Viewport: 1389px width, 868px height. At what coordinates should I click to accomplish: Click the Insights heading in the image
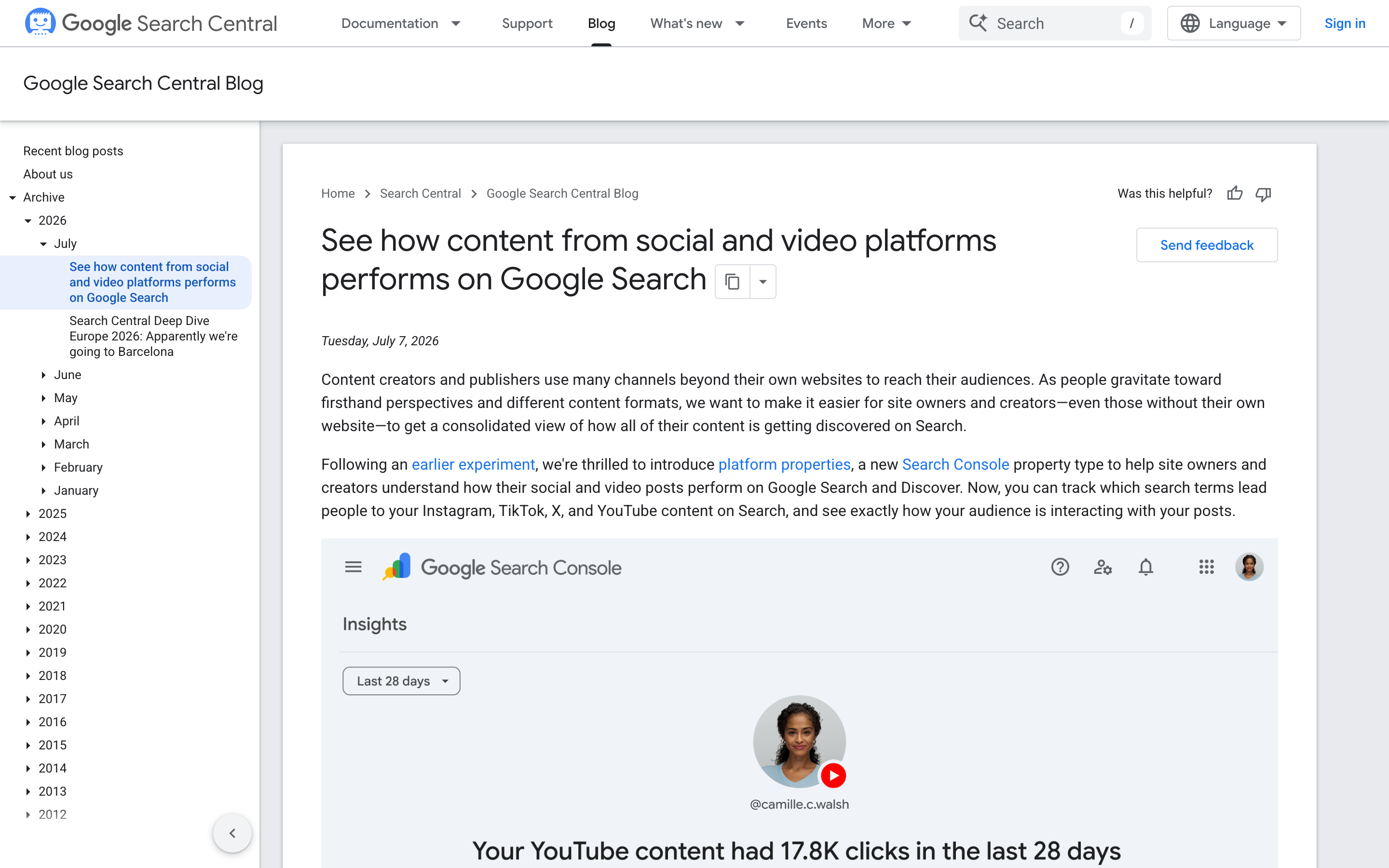click(374, 624)
